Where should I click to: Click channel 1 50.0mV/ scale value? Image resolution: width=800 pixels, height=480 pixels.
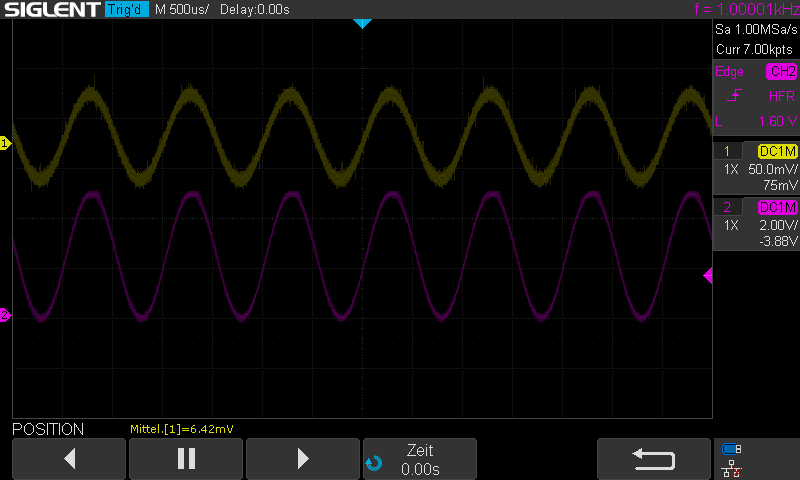[772, 169]
